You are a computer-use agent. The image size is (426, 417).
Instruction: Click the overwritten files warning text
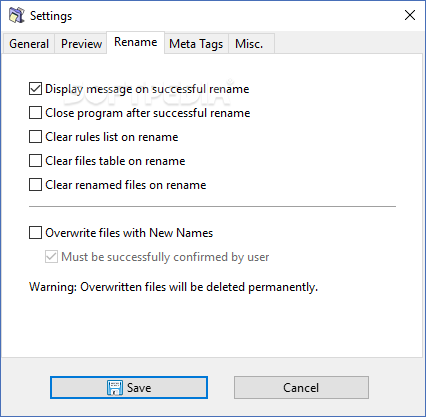pos(173,287)
